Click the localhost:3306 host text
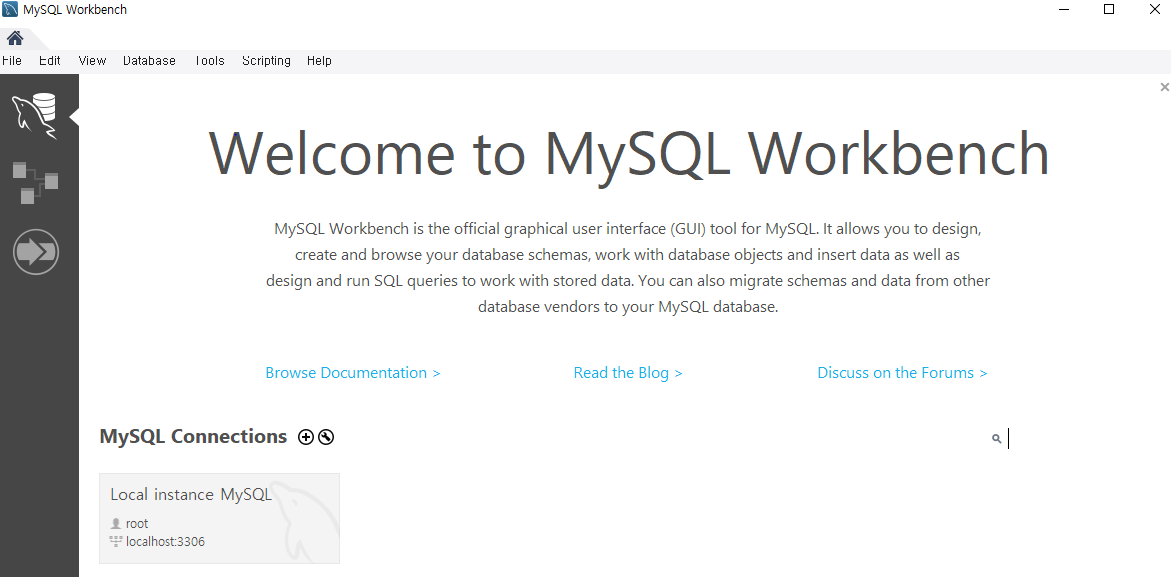1171x577 pixels. [165, 541]
